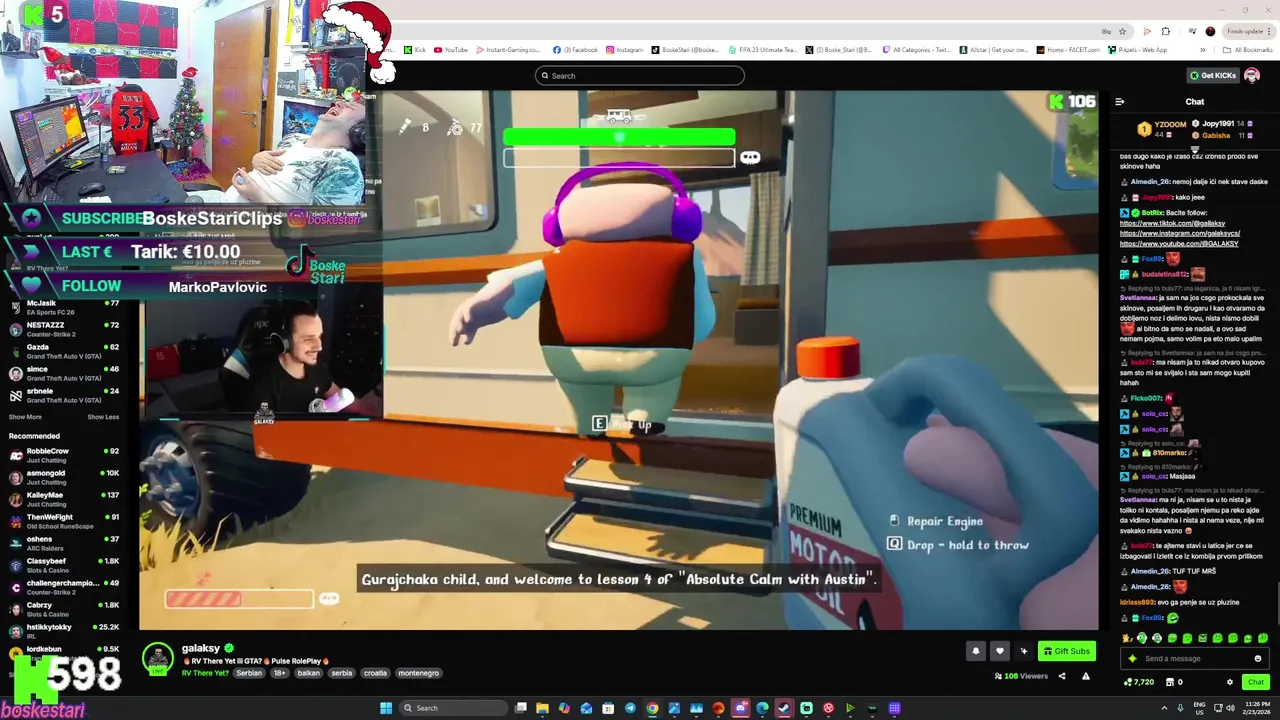The height and width of the screenshot is (720, 1280).
Task: Click the Get KICKs button
Action: pos(1213,75)
